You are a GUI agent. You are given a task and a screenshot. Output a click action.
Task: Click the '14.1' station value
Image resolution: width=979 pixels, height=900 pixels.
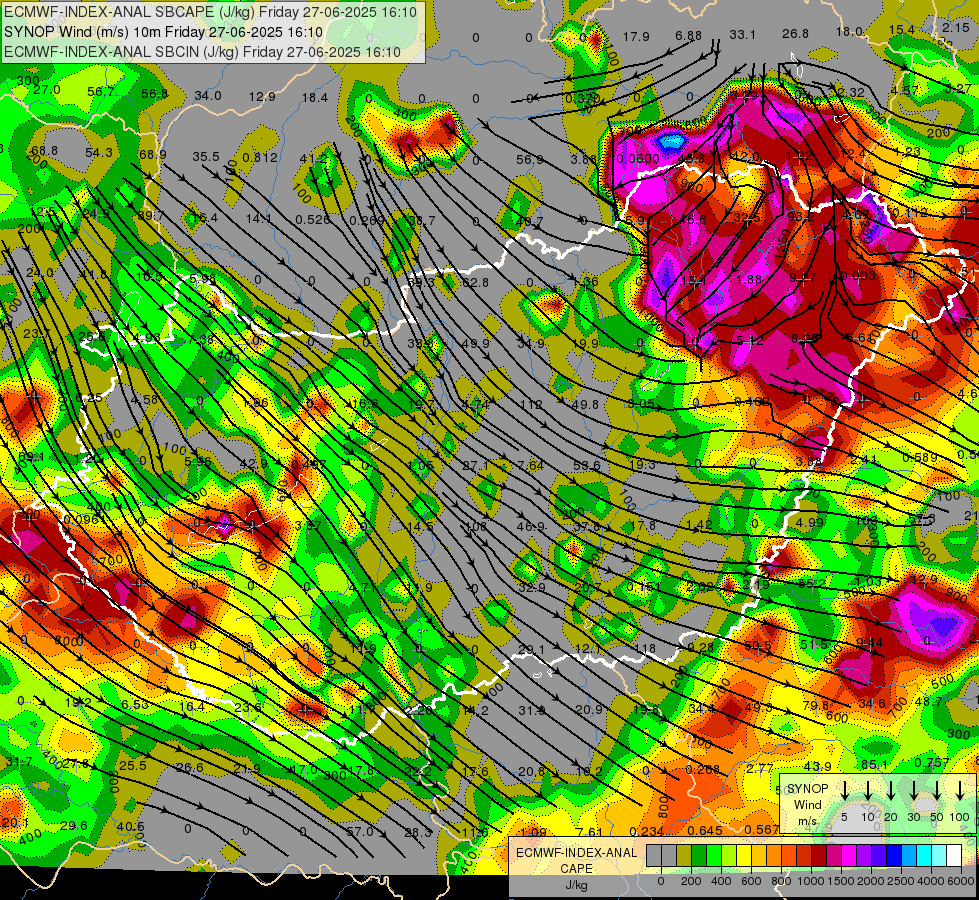tap(258, 219)
